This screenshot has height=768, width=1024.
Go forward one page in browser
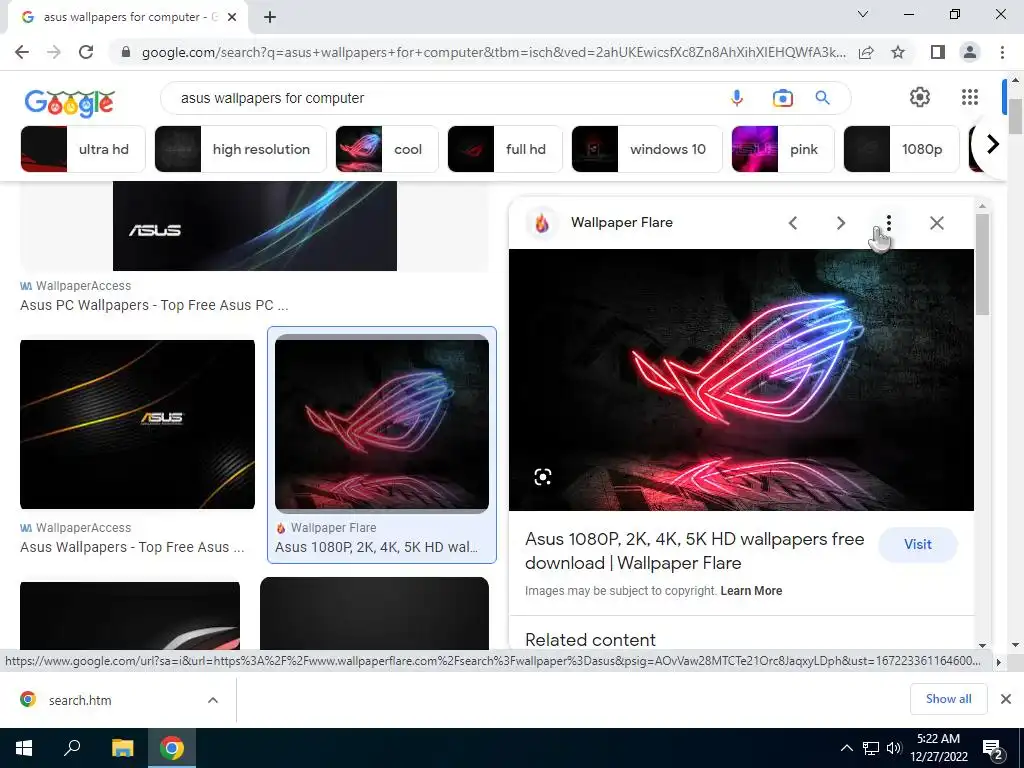pos(54,52)
